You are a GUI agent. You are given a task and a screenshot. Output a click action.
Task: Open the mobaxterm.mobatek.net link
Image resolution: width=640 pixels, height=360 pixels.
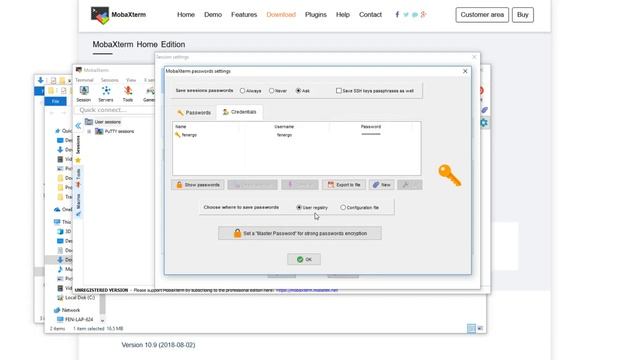(307, 290)
